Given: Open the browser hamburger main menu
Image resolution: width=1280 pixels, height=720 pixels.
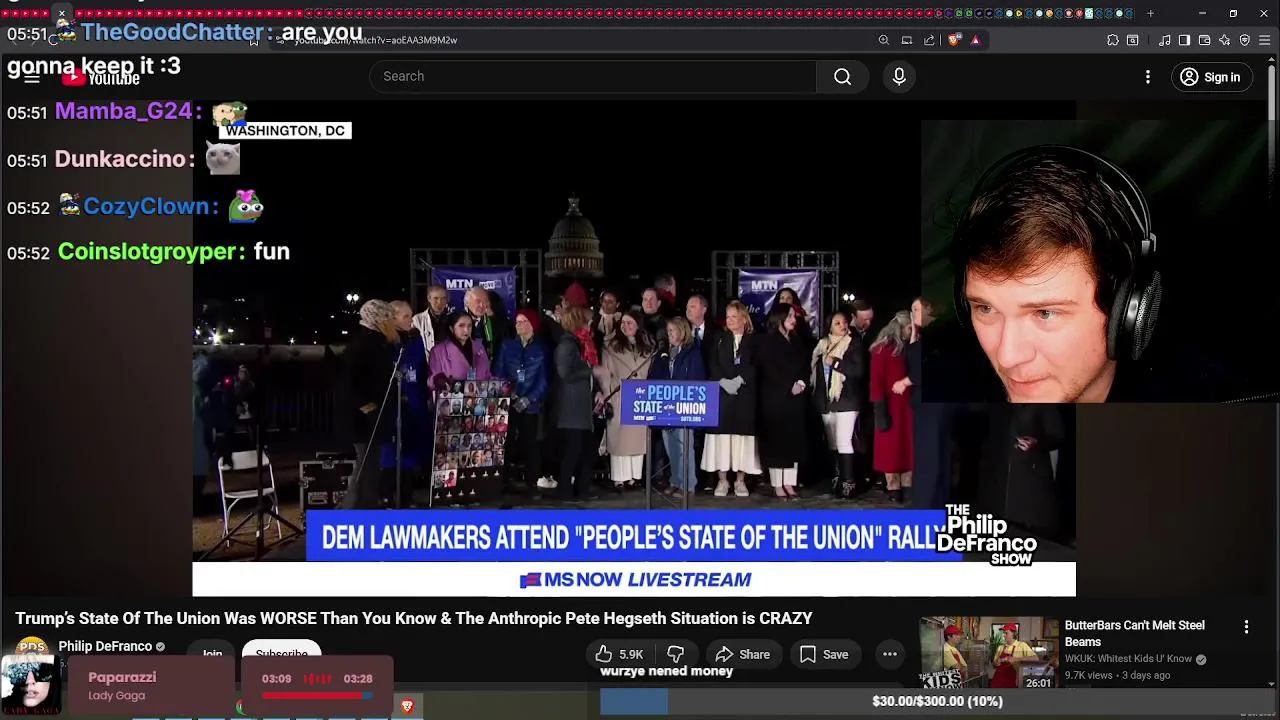Looking at the screenshot, I should pos(1265,40).
